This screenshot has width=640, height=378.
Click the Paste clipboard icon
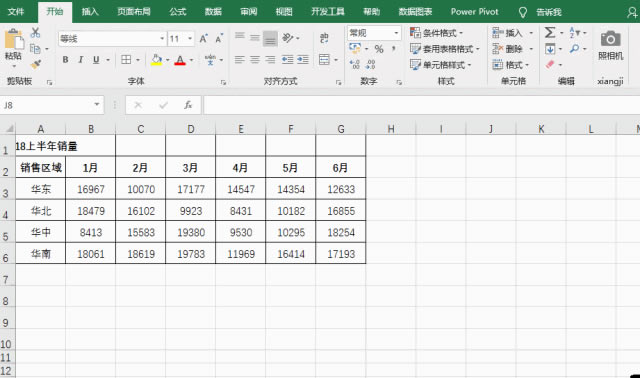click(14, 40)
